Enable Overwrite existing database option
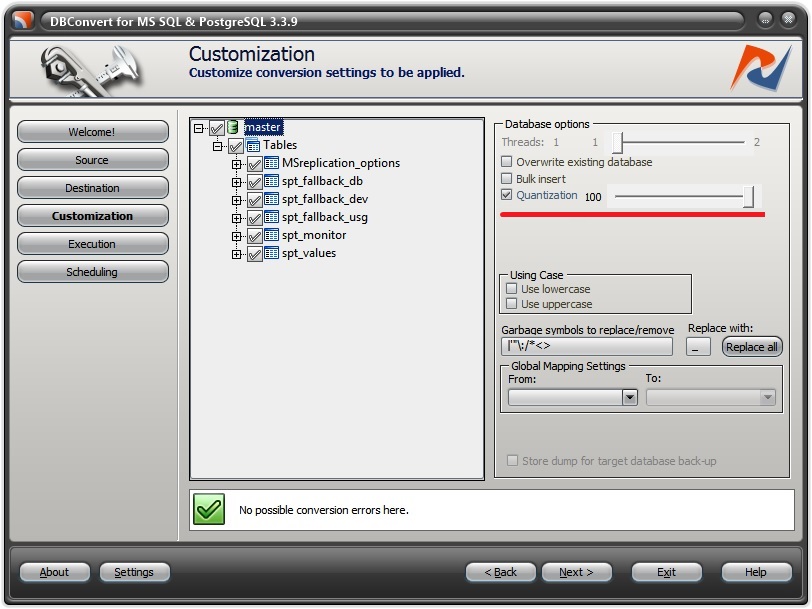This screenshot has height=609, width=812. 506,162
